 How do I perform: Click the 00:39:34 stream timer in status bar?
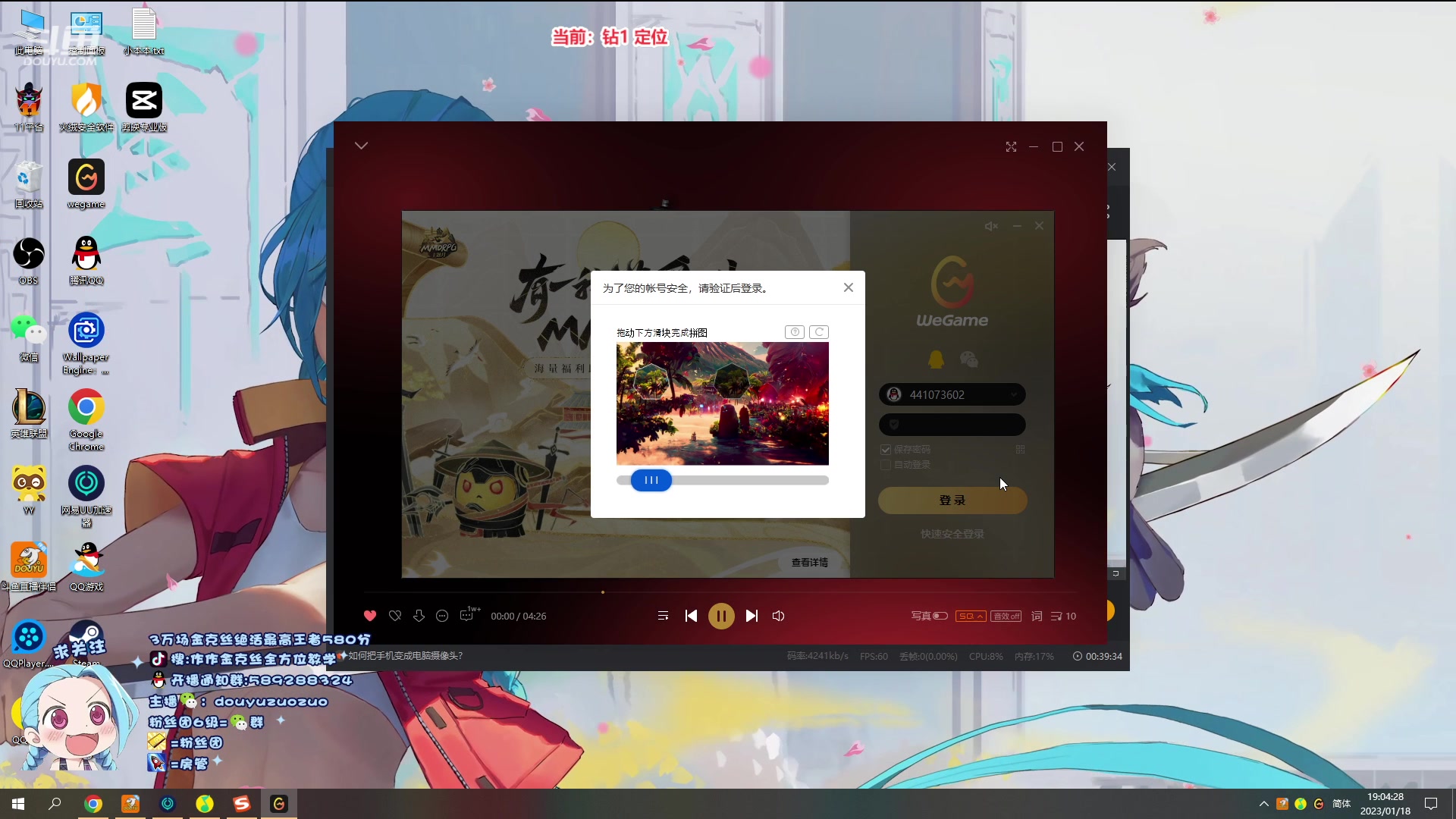pyautogui.click(x=1097, y=656)
